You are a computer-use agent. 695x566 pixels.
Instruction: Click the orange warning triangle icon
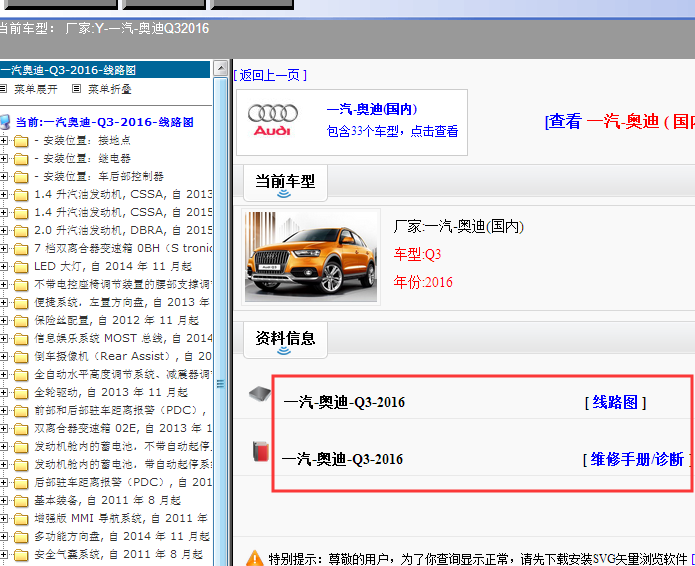click(x=254, y=558)
